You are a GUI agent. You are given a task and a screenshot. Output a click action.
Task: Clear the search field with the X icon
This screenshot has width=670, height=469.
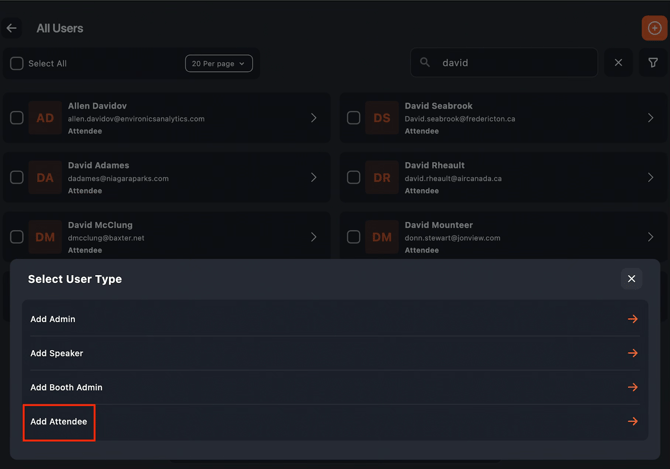click(618, 63)
